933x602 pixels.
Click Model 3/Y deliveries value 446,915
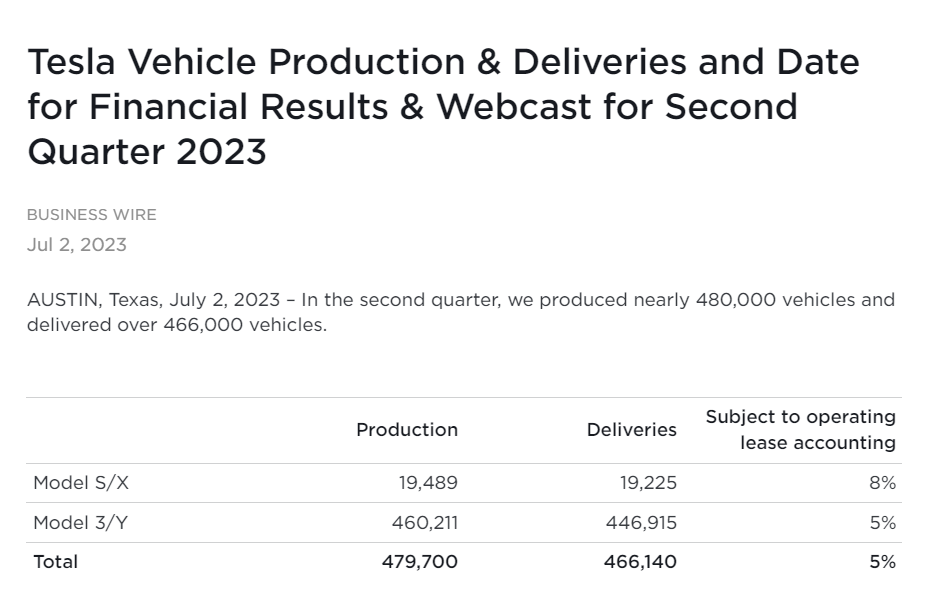(641, 523)
